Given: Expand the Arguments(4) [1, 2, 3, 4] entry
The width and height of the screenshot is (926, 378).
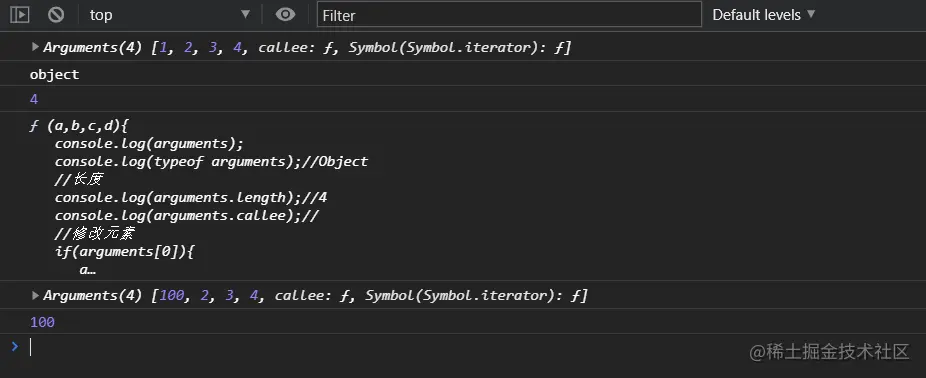Looking at the screenshot, I should pos(35,47).
